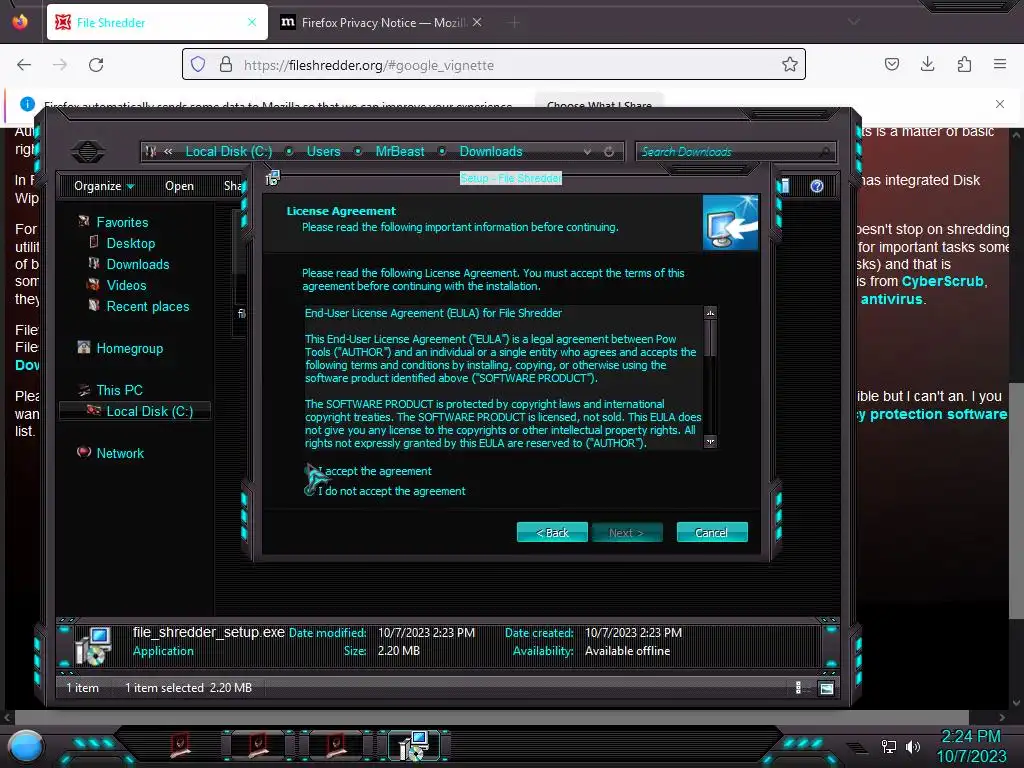Click the Next button in Setup

(x=627, y=532)
